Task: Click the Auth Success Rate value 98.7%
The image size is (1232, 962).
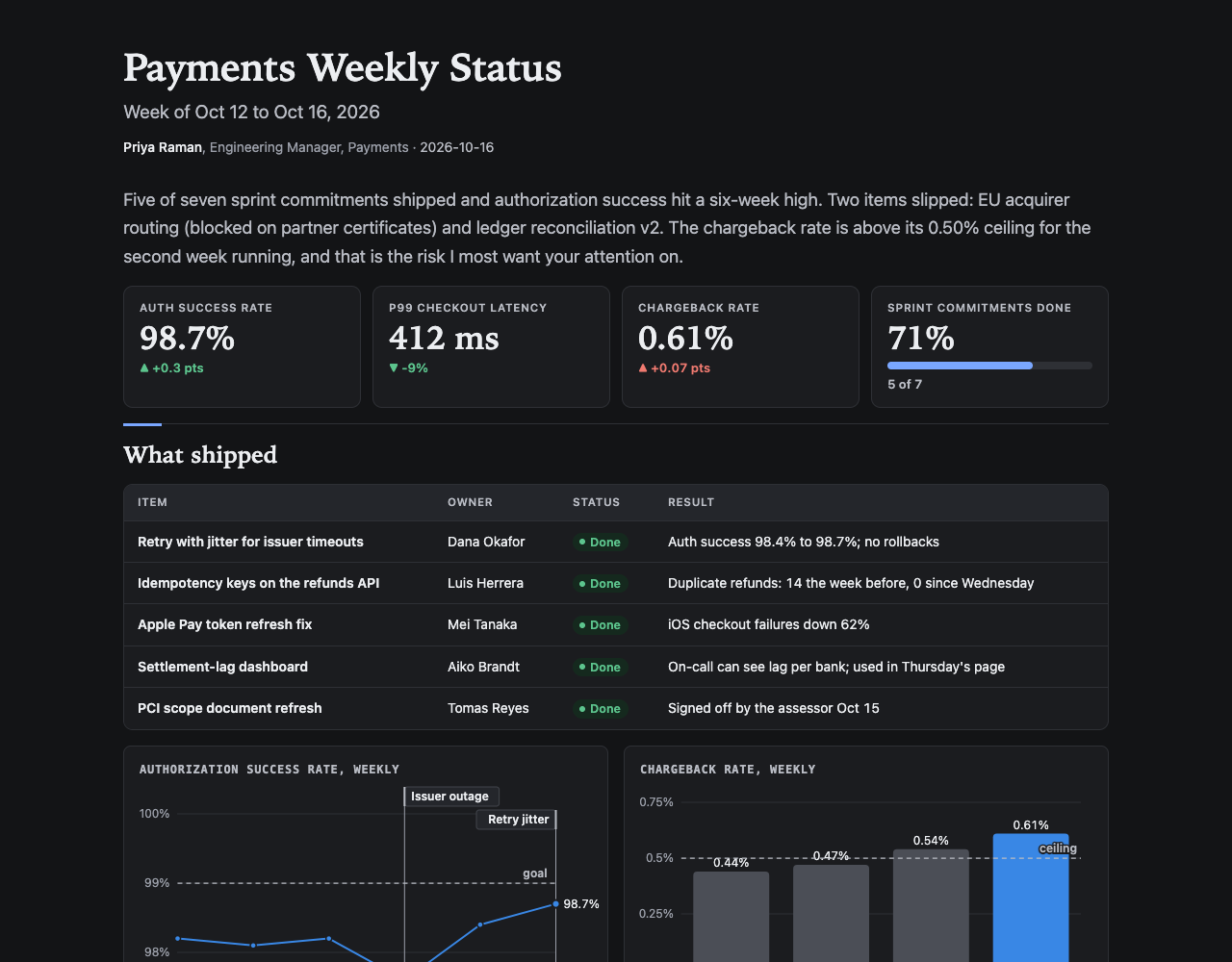Action: pos(187,339)
